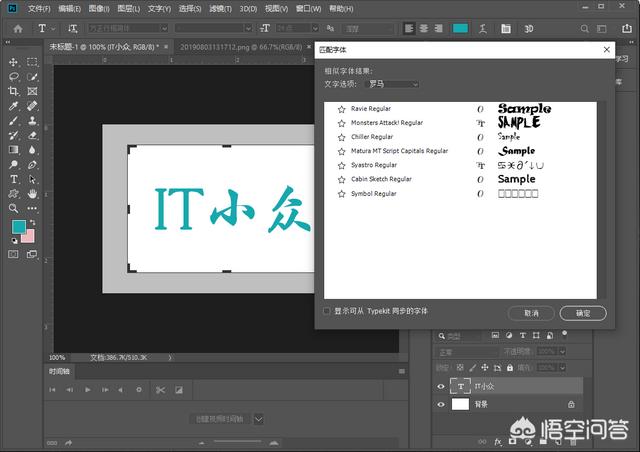Image resolution: width=640 pixels, height=452 pixels.
Task: Hide the IT小众 text layer
Action: point(441,386)
